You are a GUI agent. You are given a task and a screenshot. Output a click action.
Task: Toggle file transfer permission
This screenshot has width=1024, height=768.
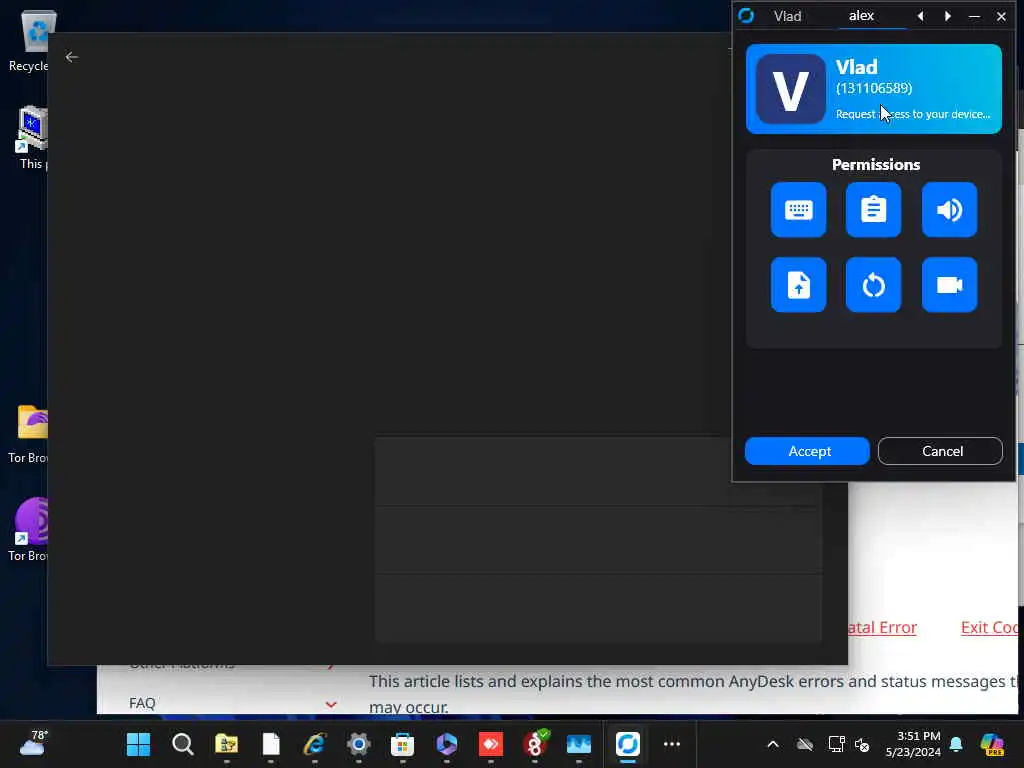point(798,285)
